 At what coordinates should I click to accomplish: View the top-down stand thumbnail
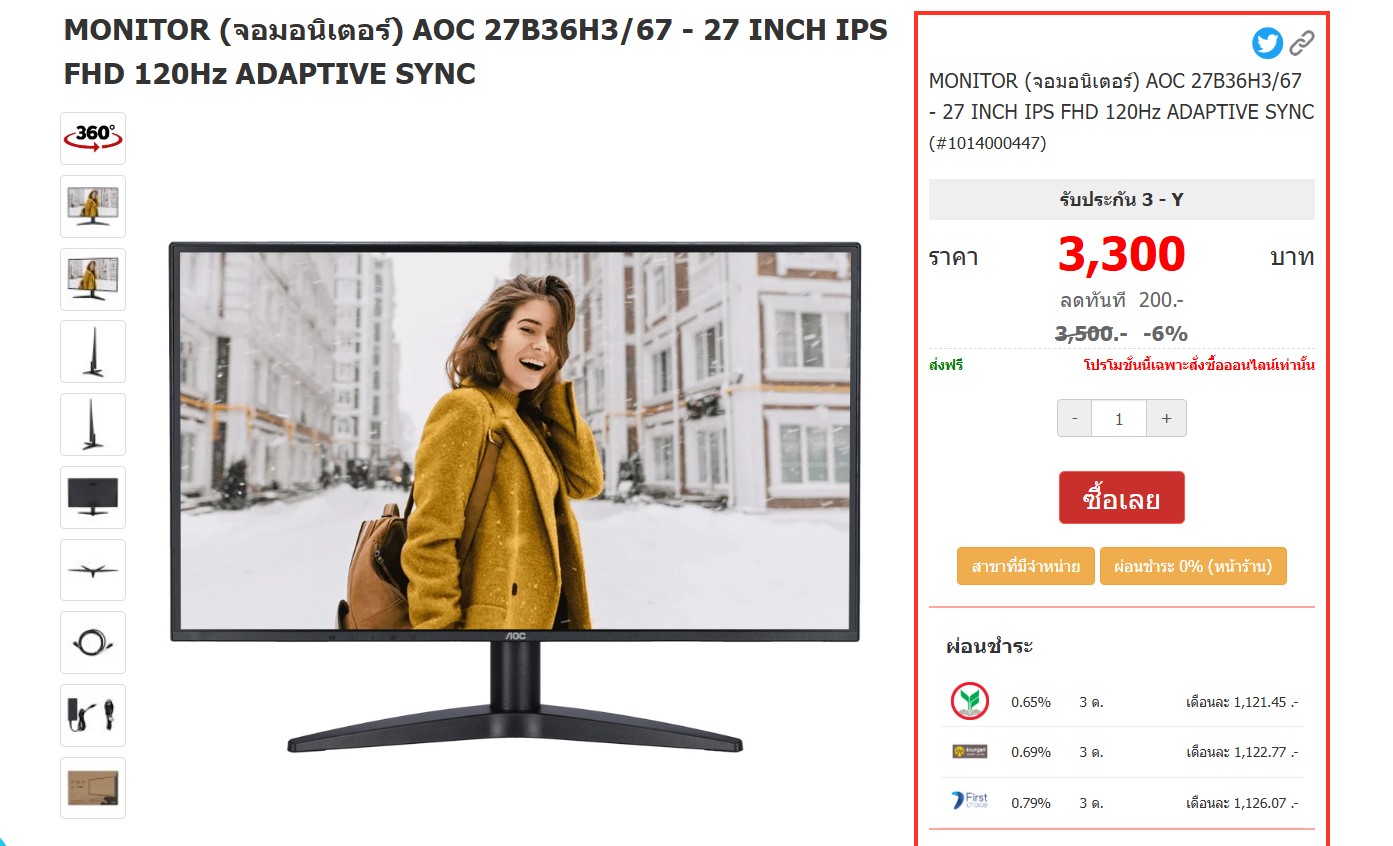coord(93,570)
